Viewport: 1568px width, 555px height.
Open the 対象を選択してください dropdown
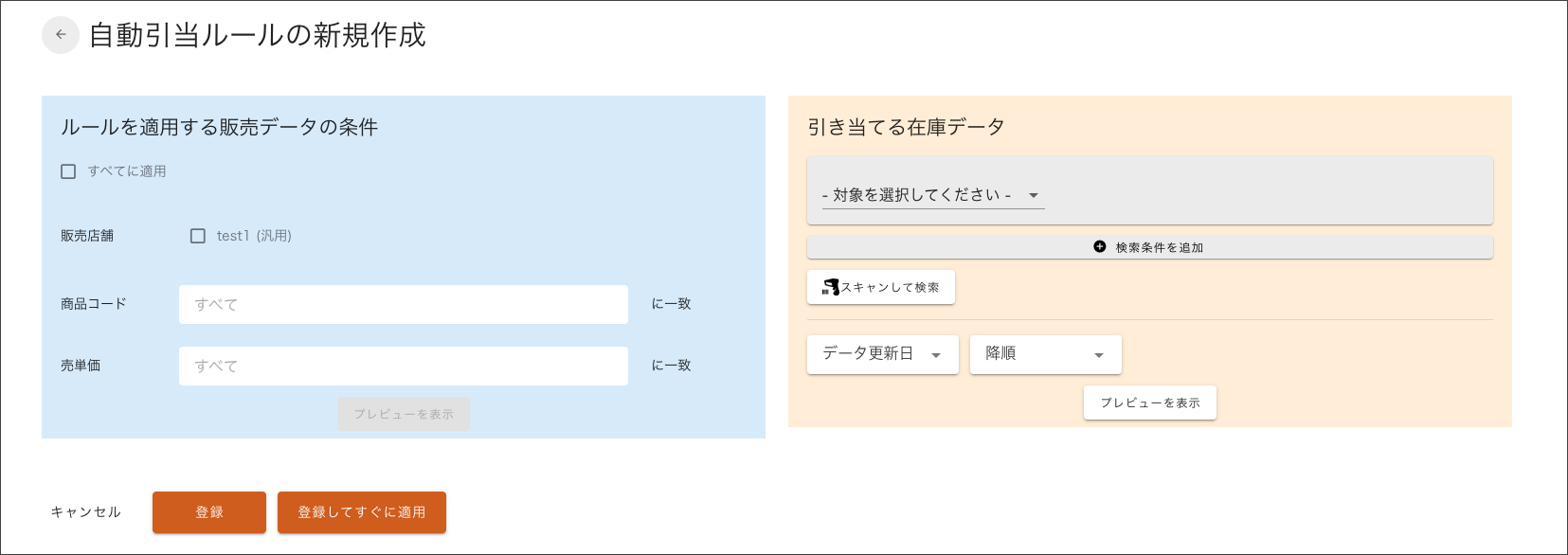pos(933,195)
